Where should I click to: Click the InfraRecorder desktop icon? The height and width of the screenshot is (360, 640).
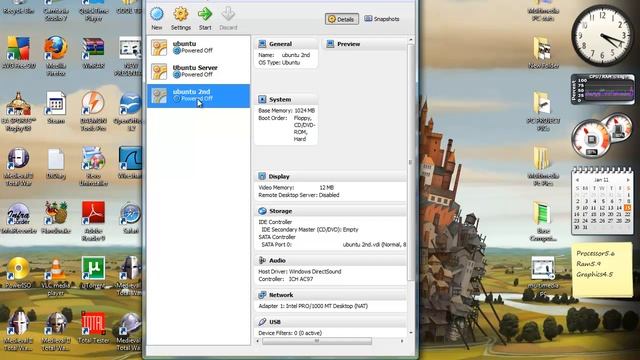[x=18, y=218]
